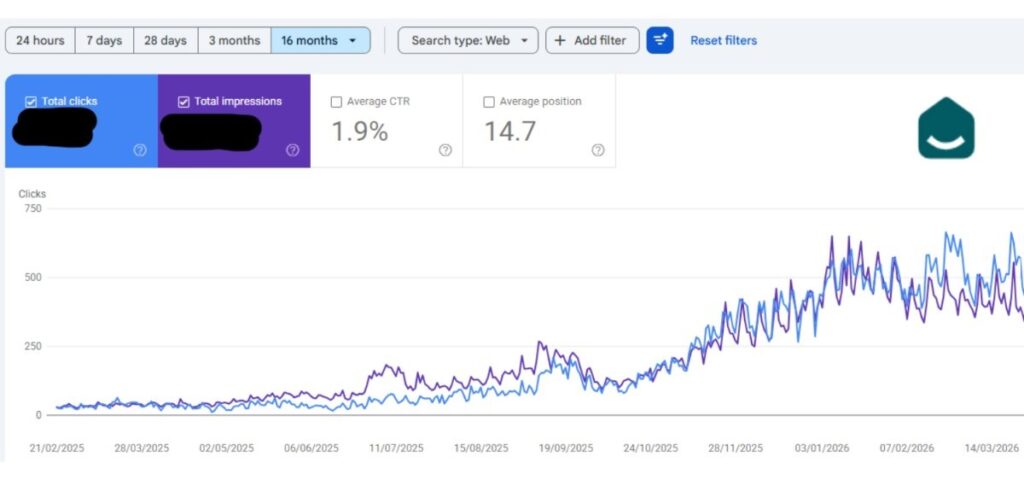Click the blue filter sparkle icon button
1024x480 pixels.
(660, 40)
